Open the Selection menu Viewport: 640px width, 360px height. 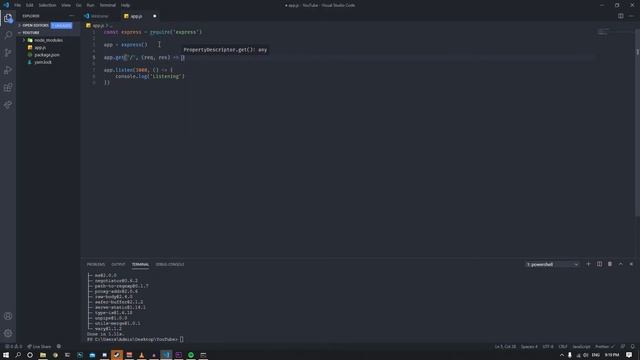[47, 5]
